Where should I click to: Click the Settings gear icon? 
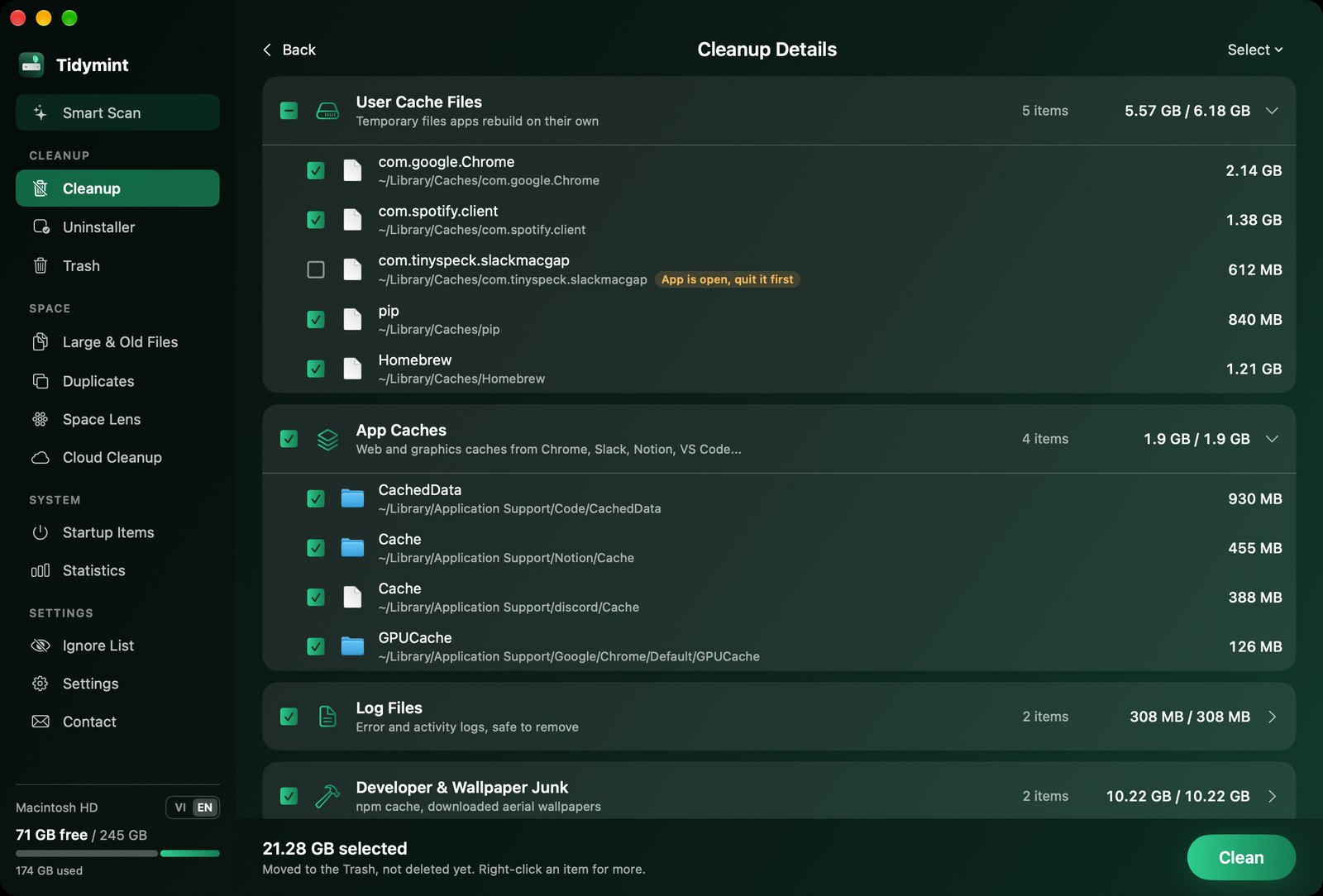(41, 684)
